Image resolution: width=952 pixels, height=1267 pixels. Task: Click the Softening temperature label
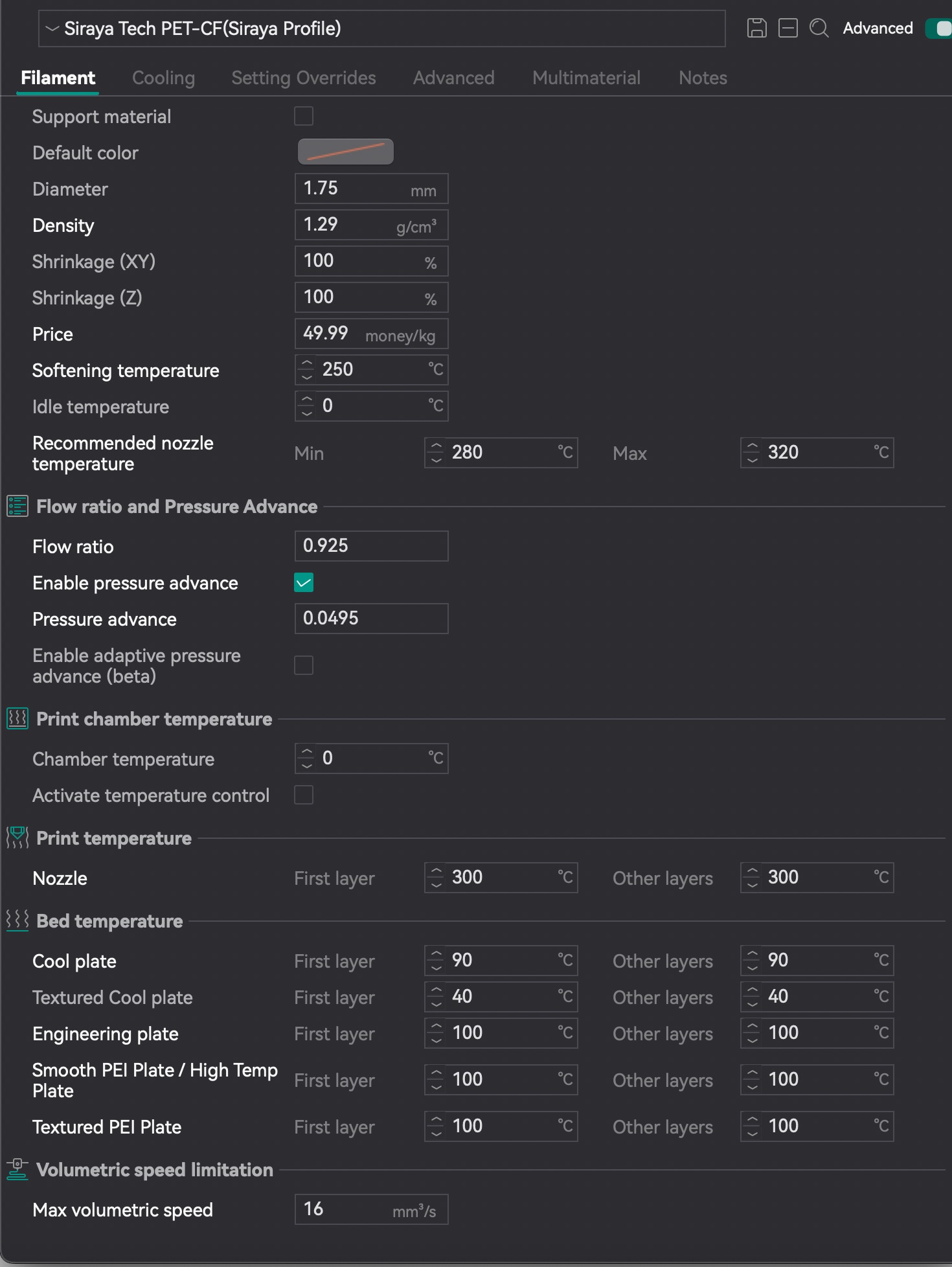click(126, 371)
